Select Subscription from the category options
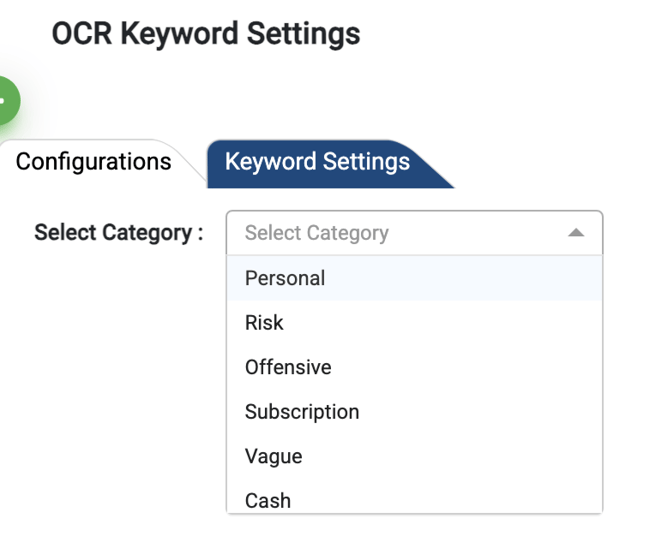The image size is (650, 548). point(302,412)
